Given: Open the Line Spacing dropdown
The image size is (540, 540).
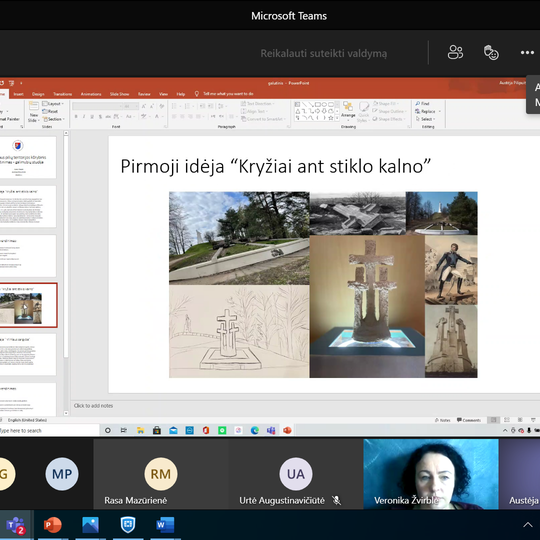Looking at the screenshot, I should [222, 106].
